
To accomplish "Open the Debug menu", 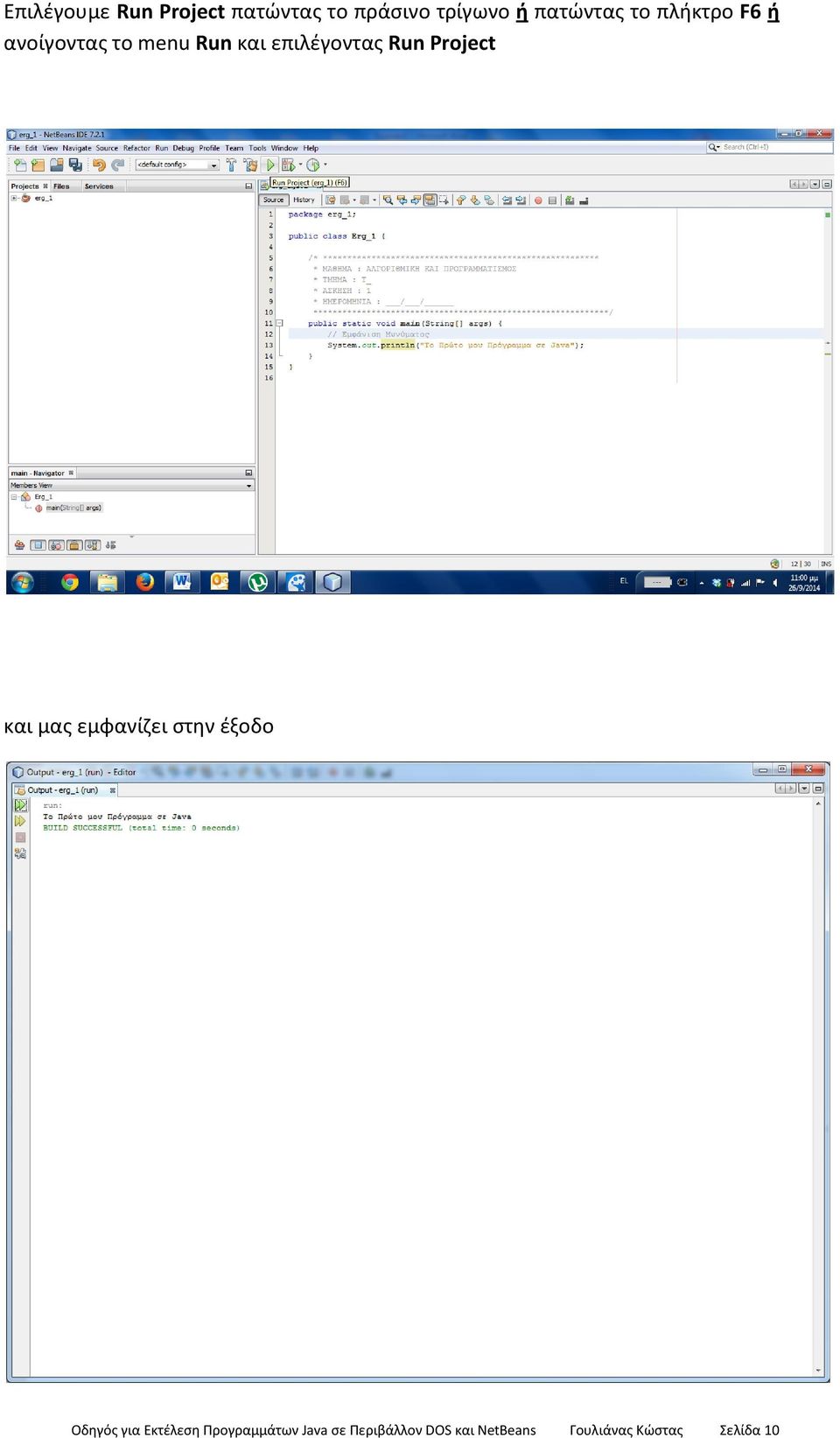I will pos(183,148).
